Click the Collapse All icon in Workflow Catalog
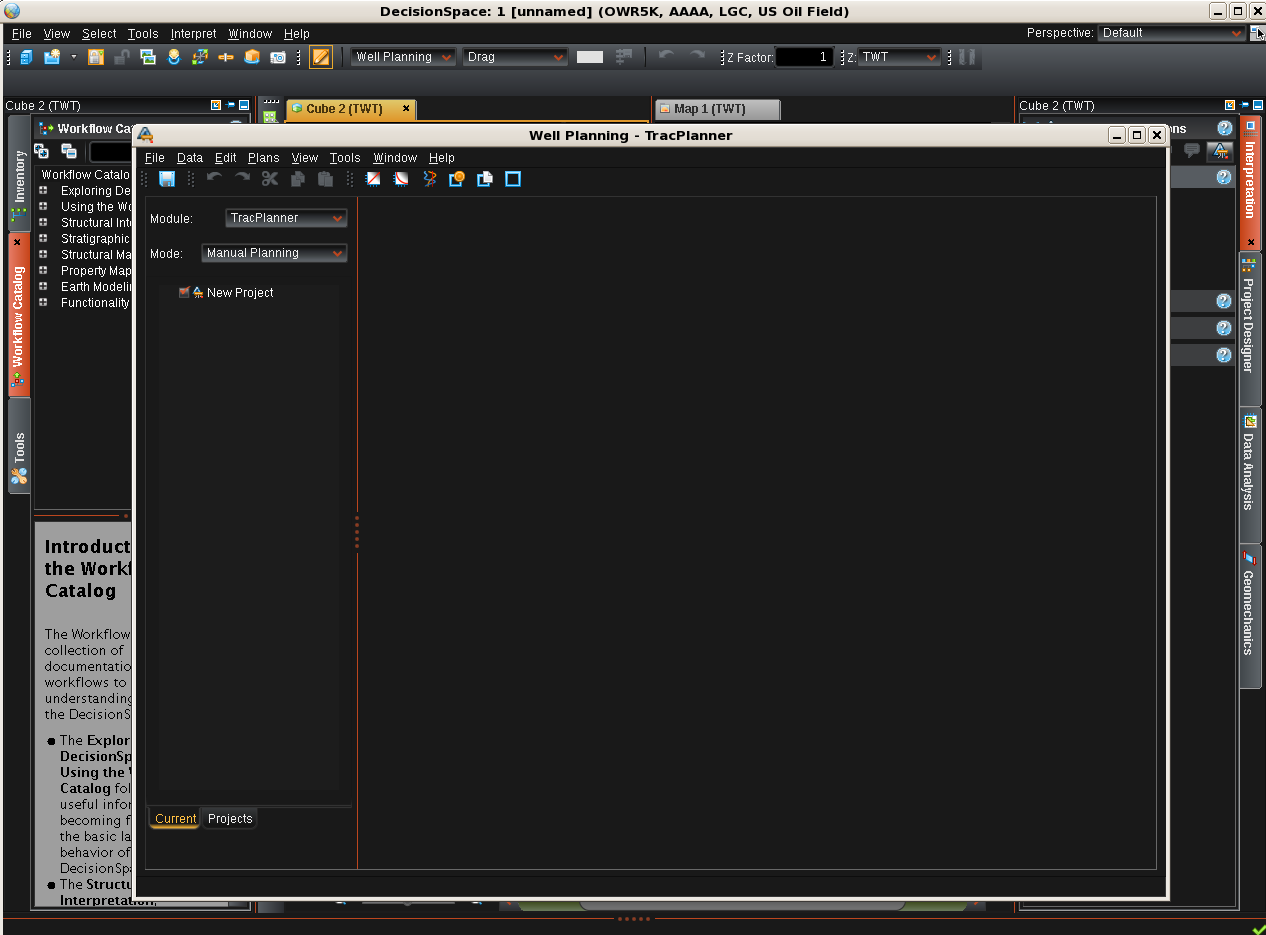1266x935 pixels. click(x=69, y=151)
